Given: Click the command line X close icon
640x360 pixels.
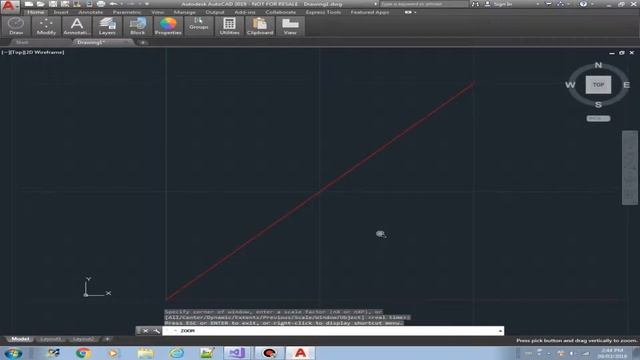Looking at the screenshot, I should pos(145,331).
